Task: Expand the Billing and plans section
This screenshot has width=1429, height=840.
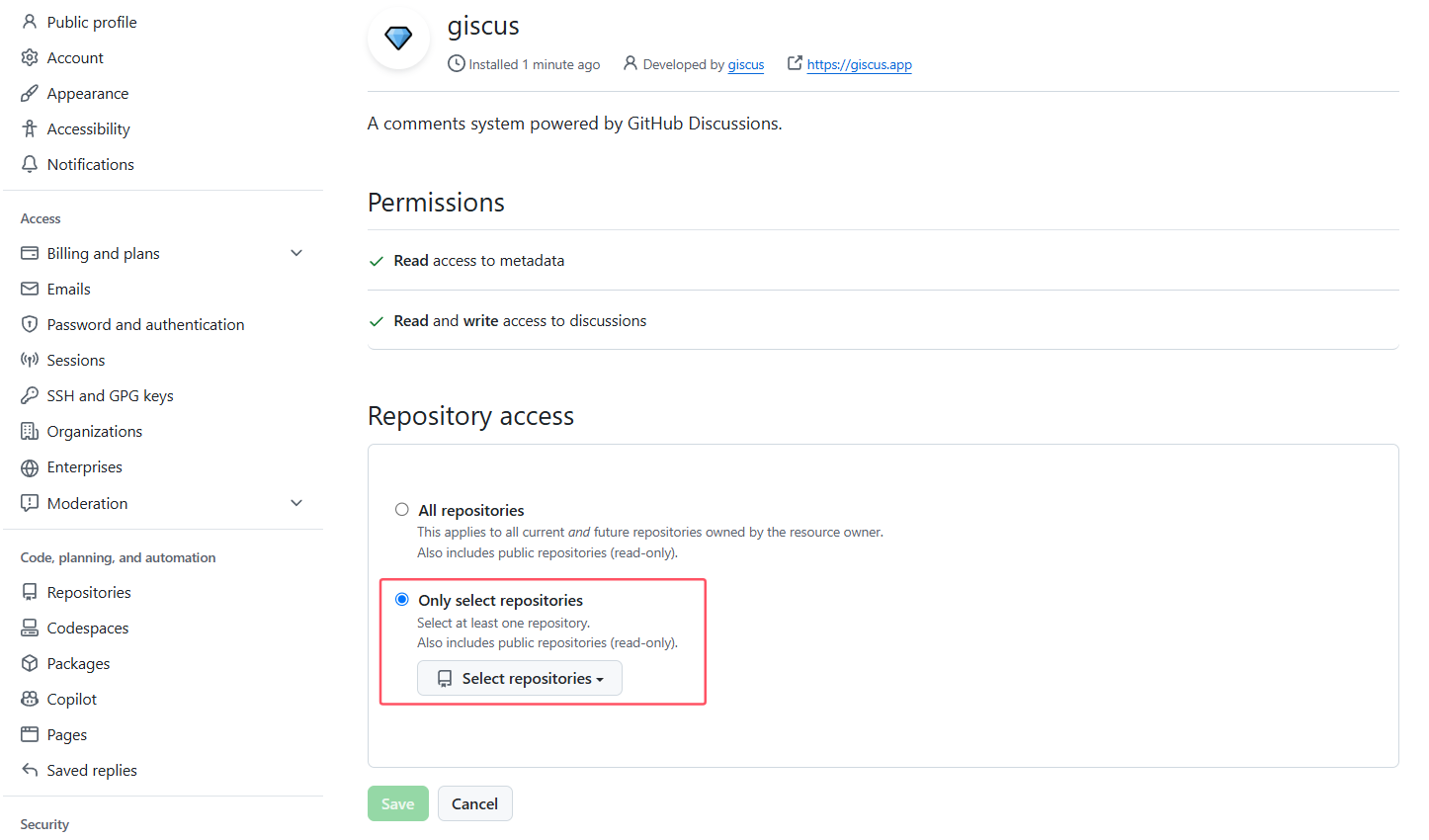Action: (296, 253)
